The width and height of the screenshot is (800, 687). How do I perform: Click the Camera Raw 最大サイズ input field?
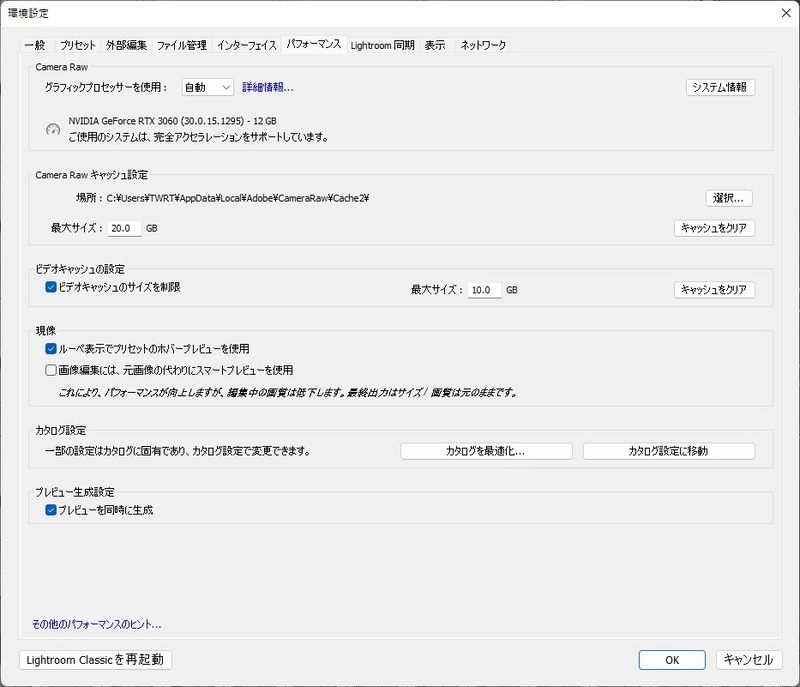pos(124,227)
